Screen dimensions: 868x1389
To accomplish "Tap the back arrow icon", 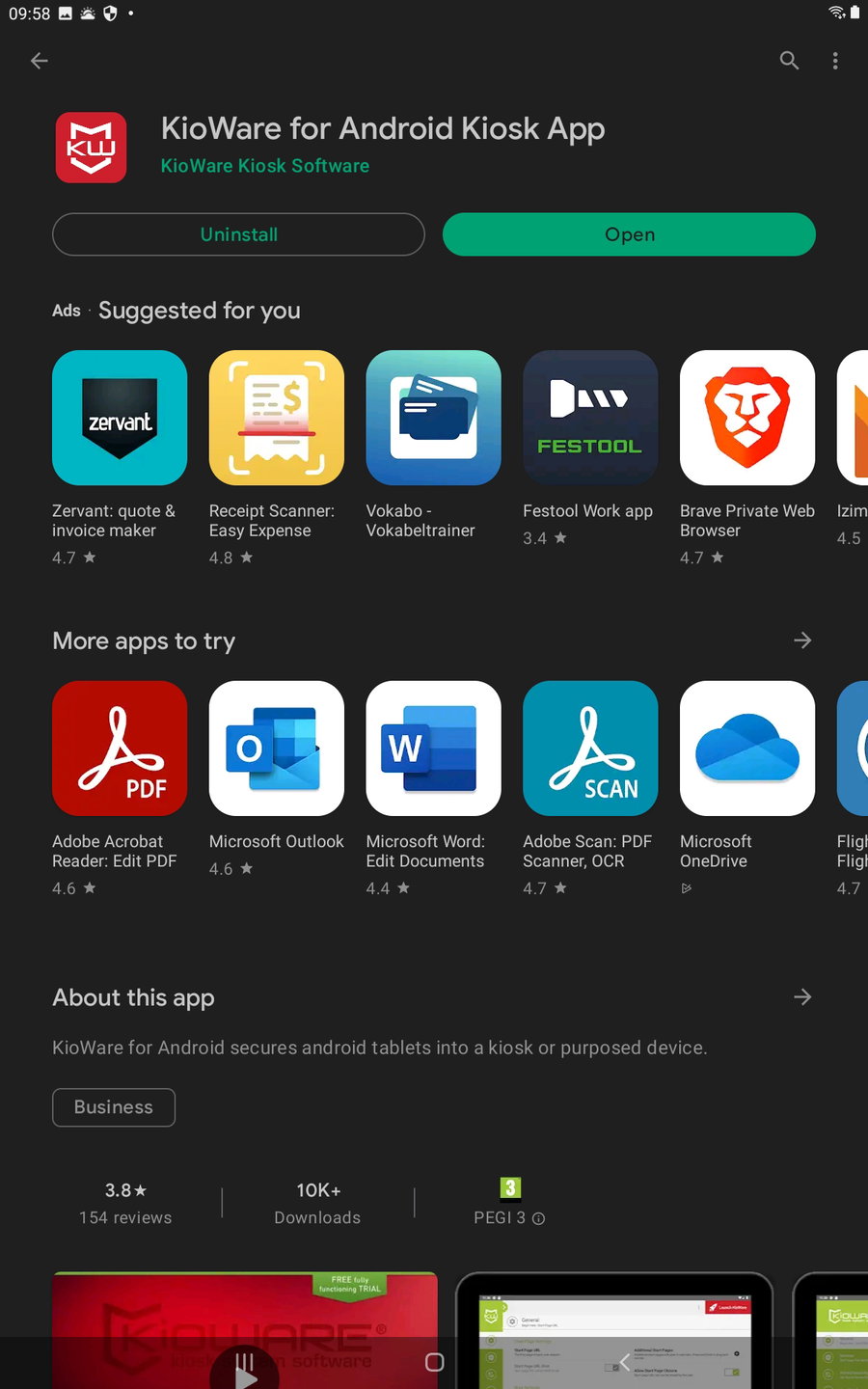I will click(40, 61).
